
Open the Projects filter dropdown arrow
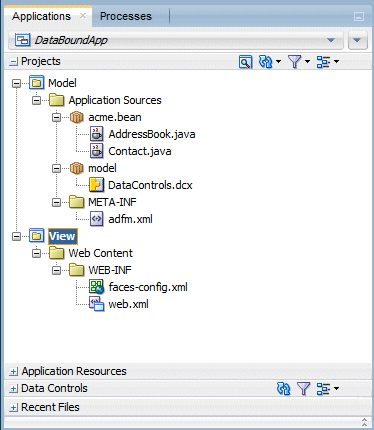click(x=307, y=62)
